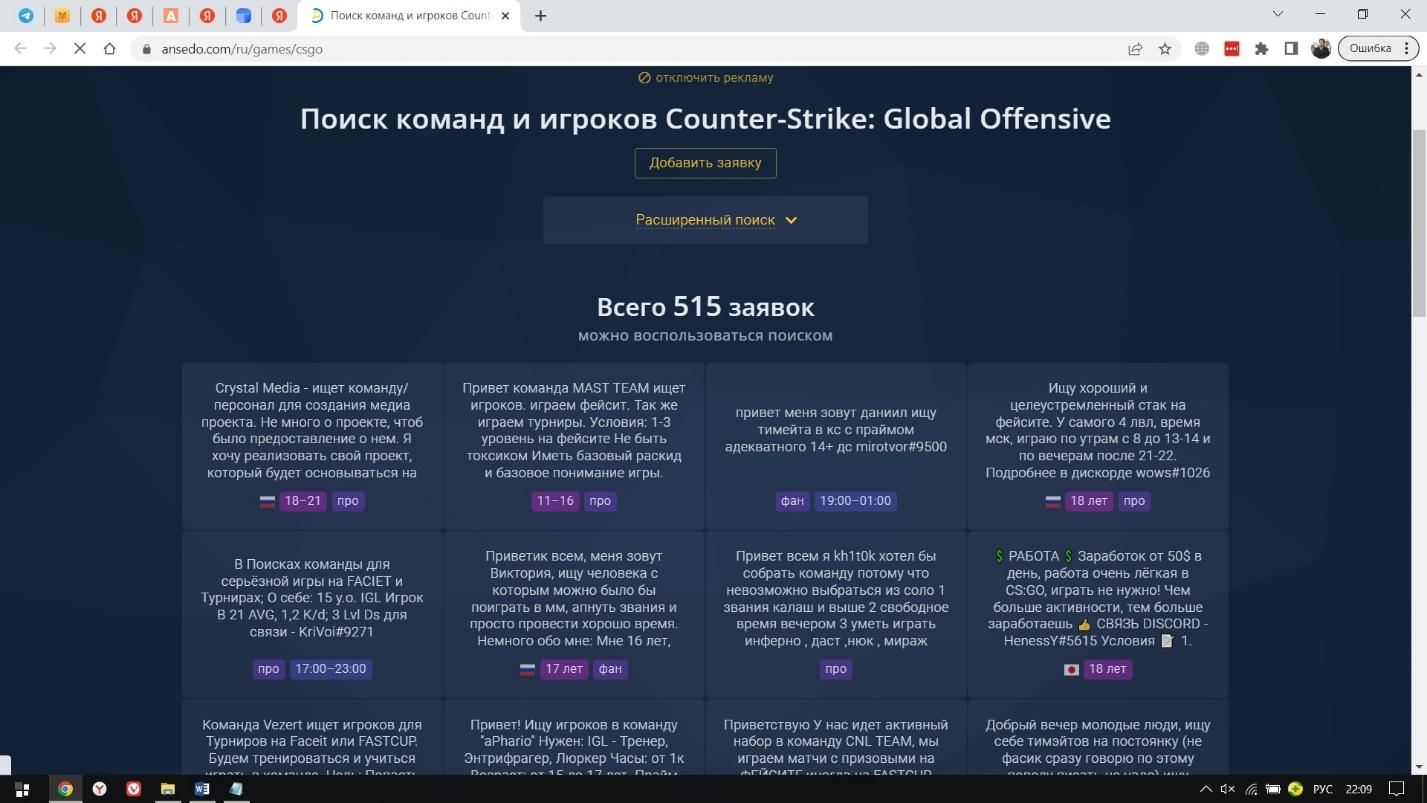The width and height of the screenshot is (1427, 803).
Task: Switch to the Telegram browser tab
Action: [26, 16]
